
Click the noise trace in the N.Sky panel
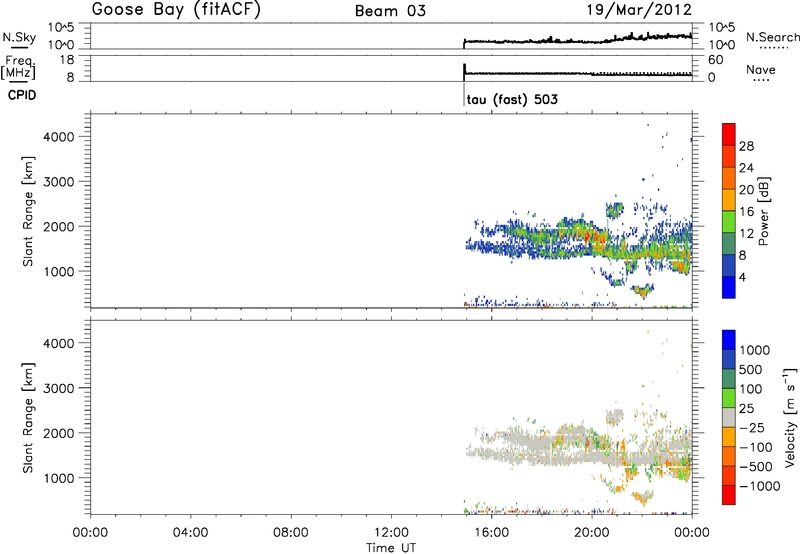(578, 40)
